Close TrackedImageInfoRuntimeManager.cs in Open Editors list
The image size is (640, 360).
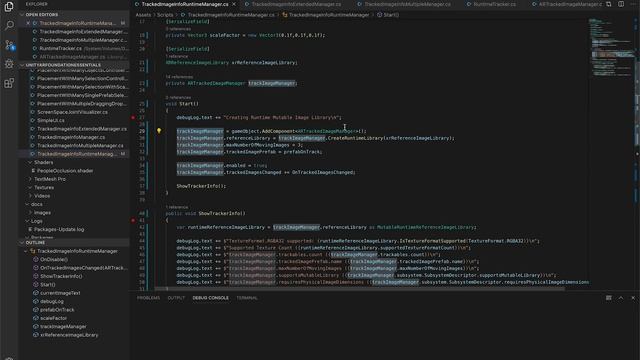pos(28,23)
